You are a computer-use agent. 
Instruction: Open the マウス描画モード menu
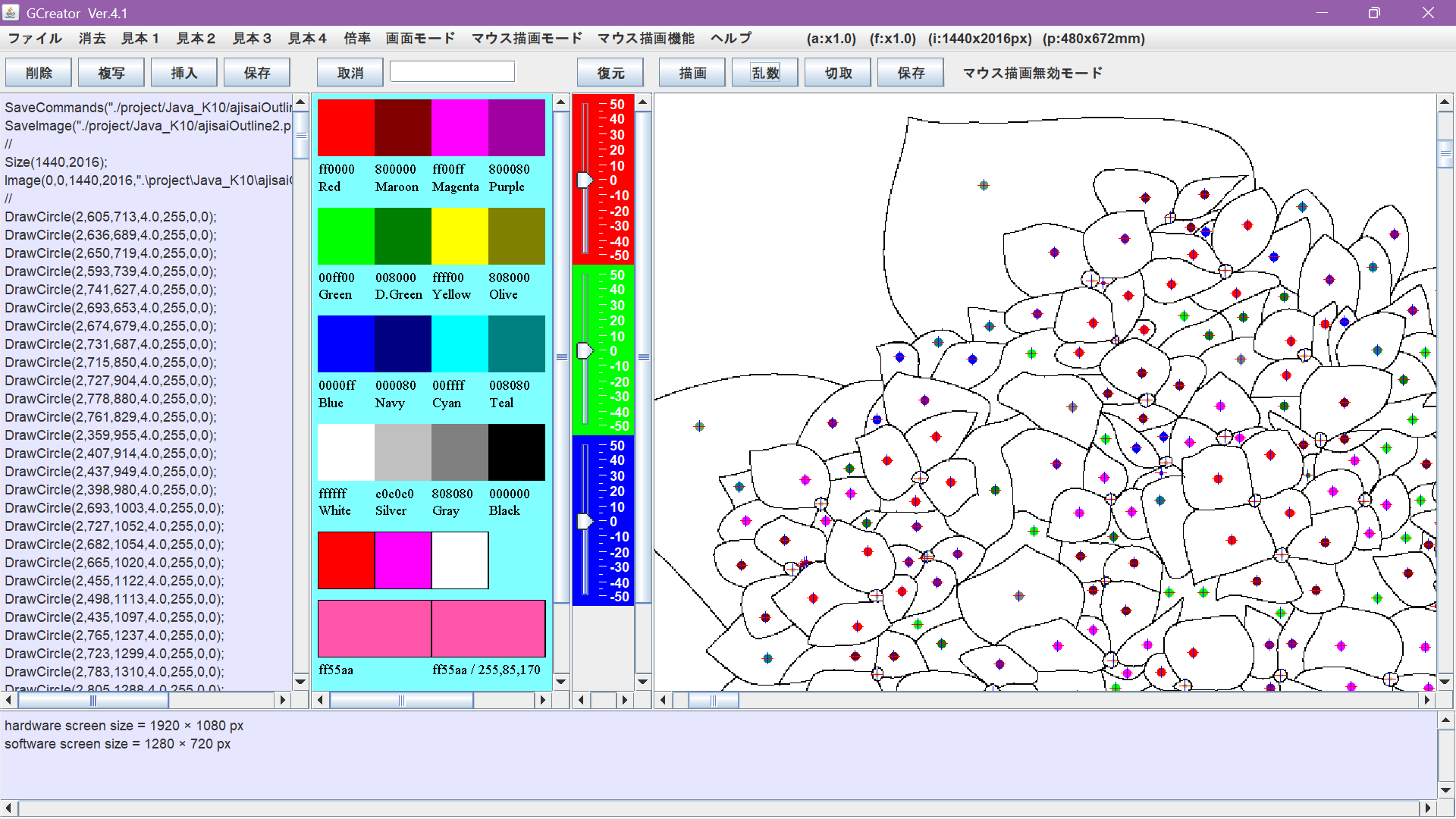[x=526, y=39]
